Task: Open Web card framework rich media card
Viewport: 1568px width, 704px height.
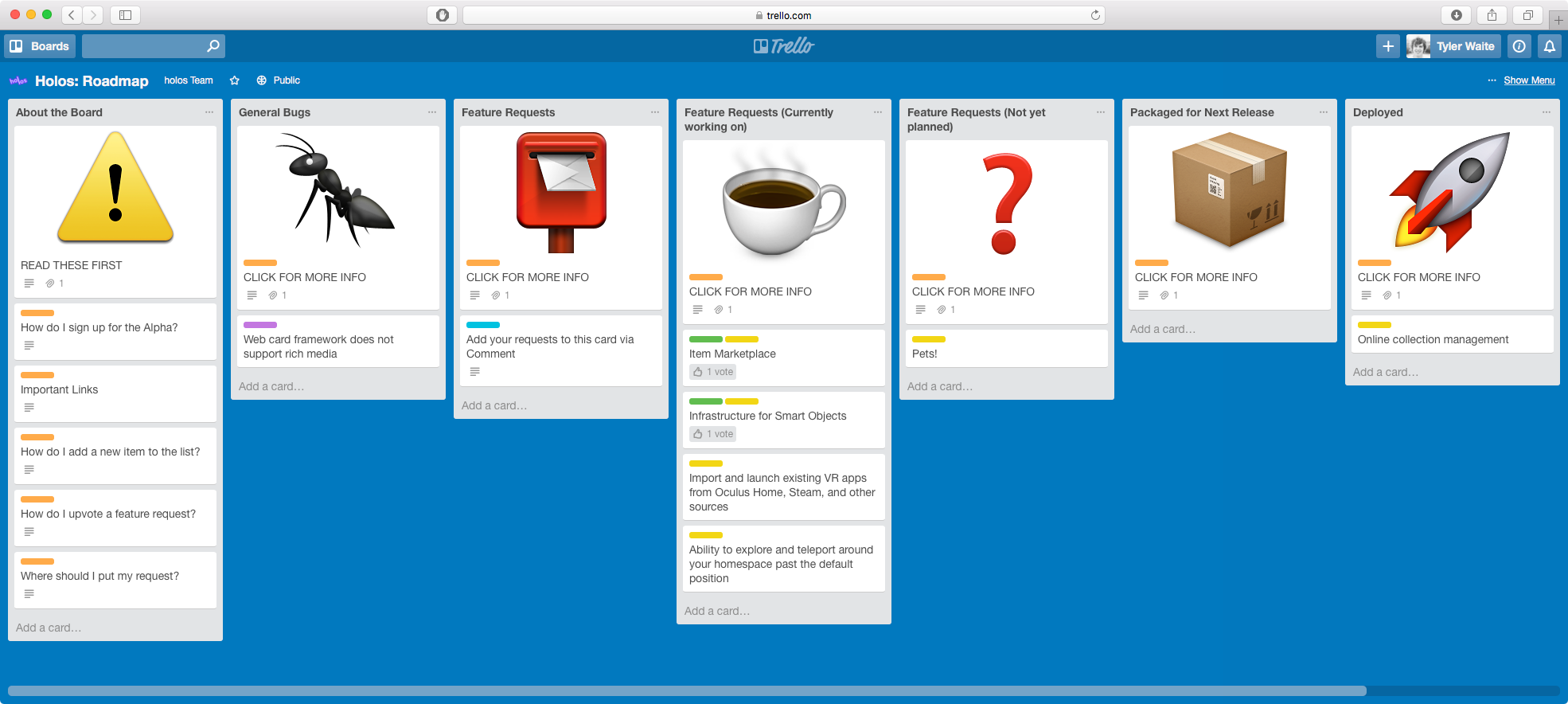Action: point(338,342)
